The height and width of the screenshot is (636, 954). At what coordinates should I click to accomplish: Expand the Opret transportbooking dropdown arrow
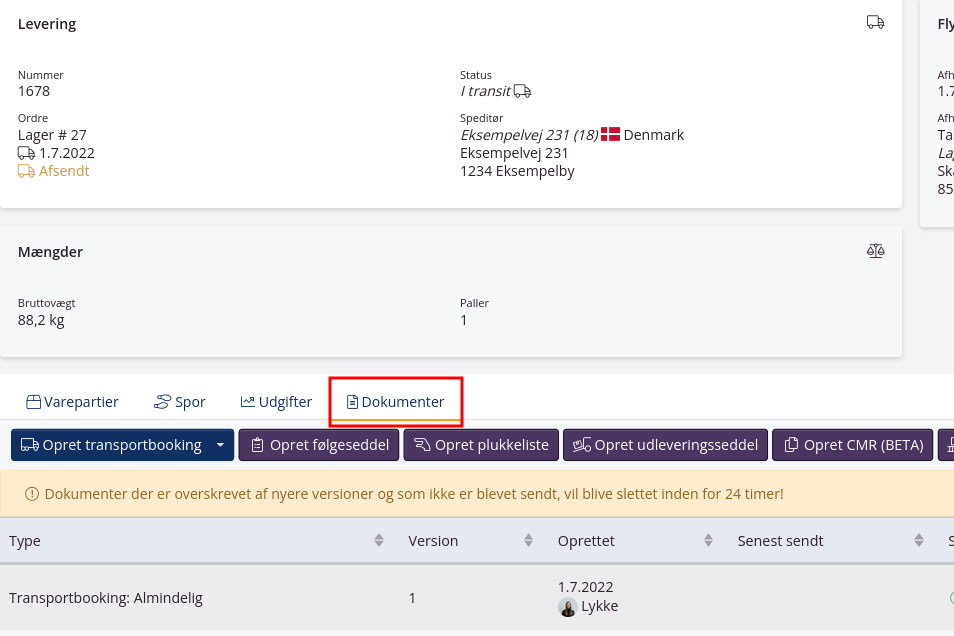(x=220, y=445)
